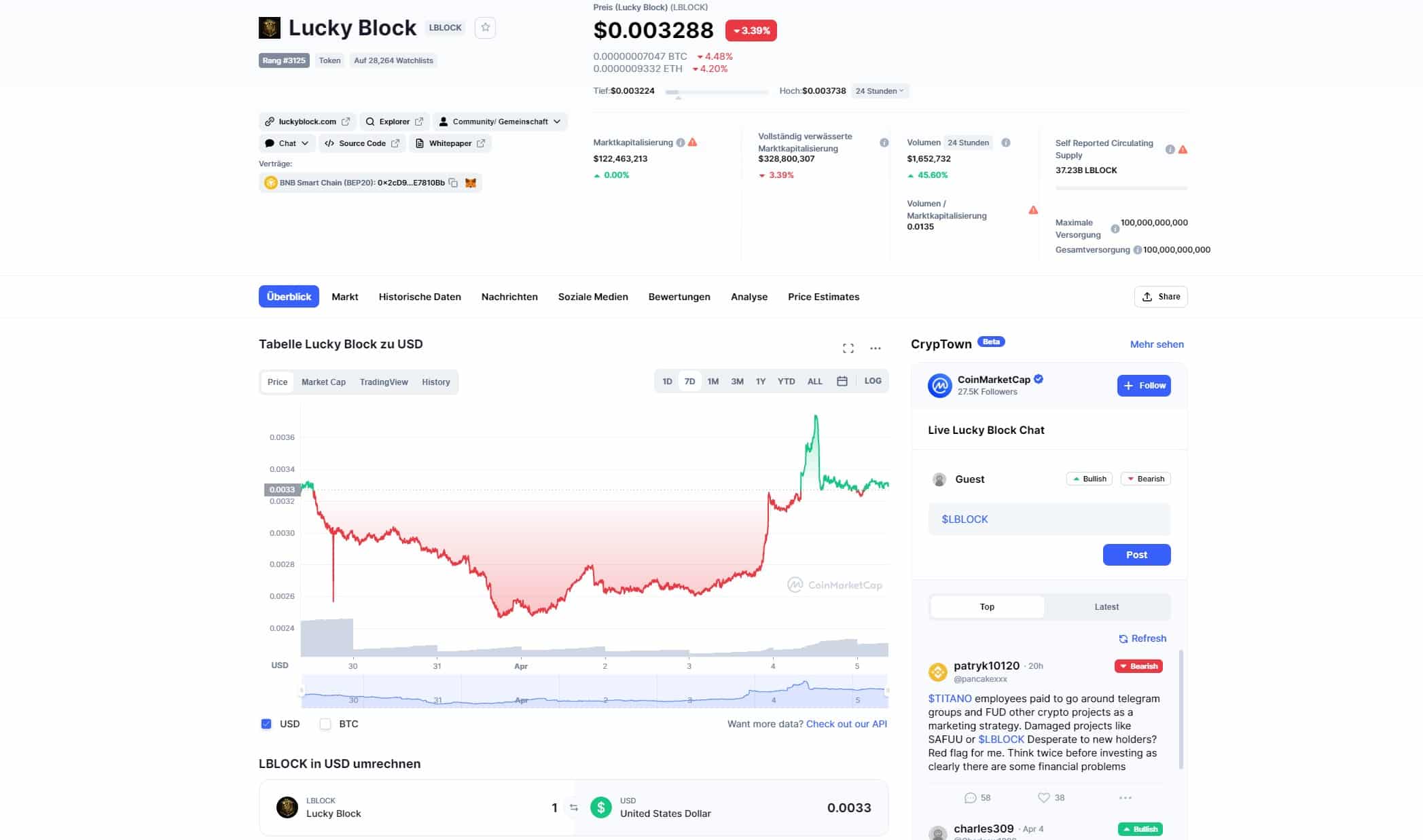Click the 24h low-high price range bar
1423x840 pixels.
717,92
